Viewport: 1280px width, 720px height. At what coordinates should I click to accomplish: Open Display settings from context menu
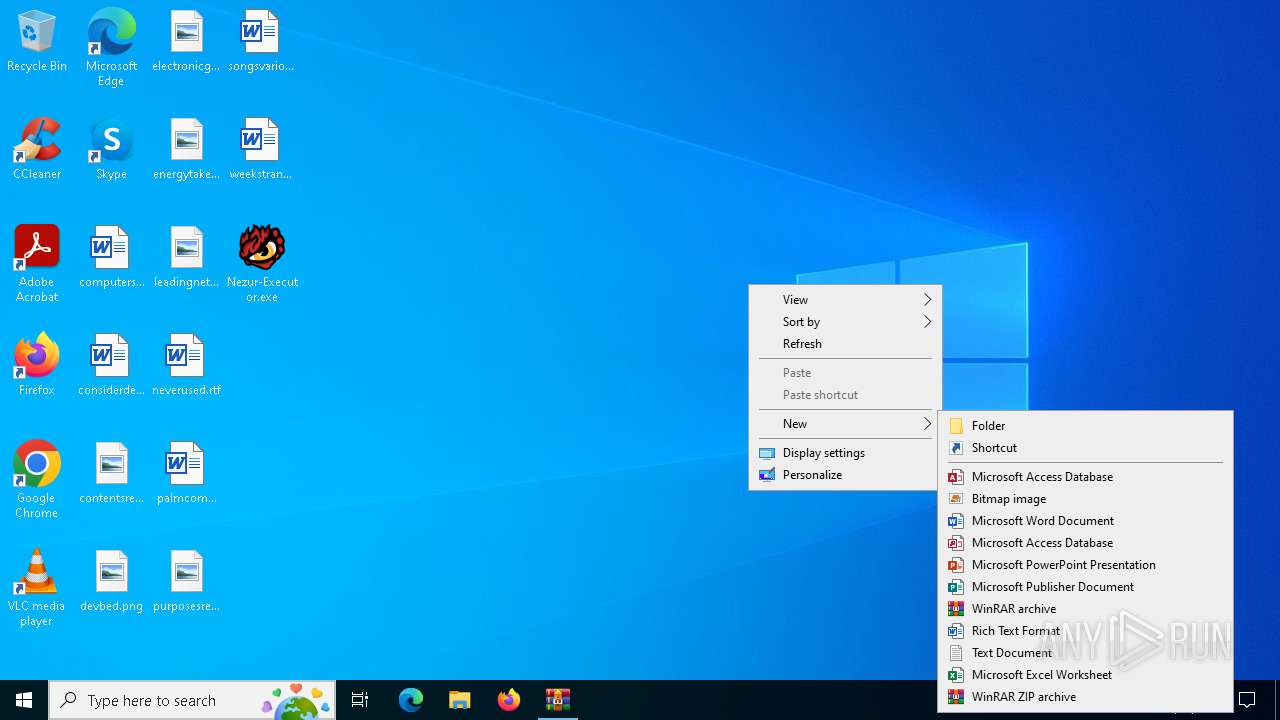845,452
